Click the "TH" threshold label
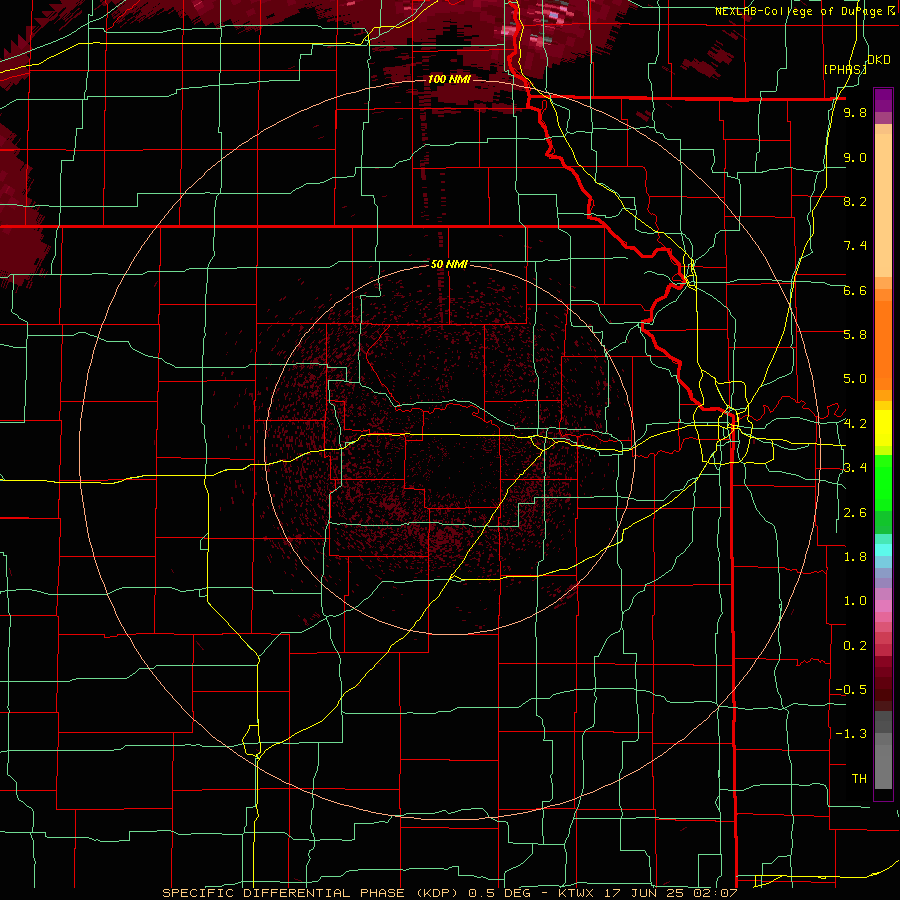The height and width of the screenshot is (900, 900). coord(859,779)
